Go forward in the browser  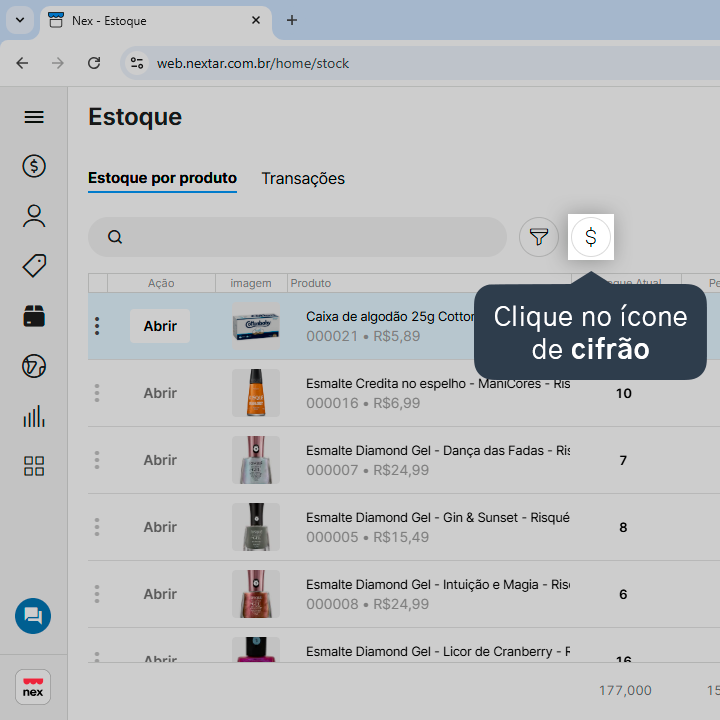[58, 63]
